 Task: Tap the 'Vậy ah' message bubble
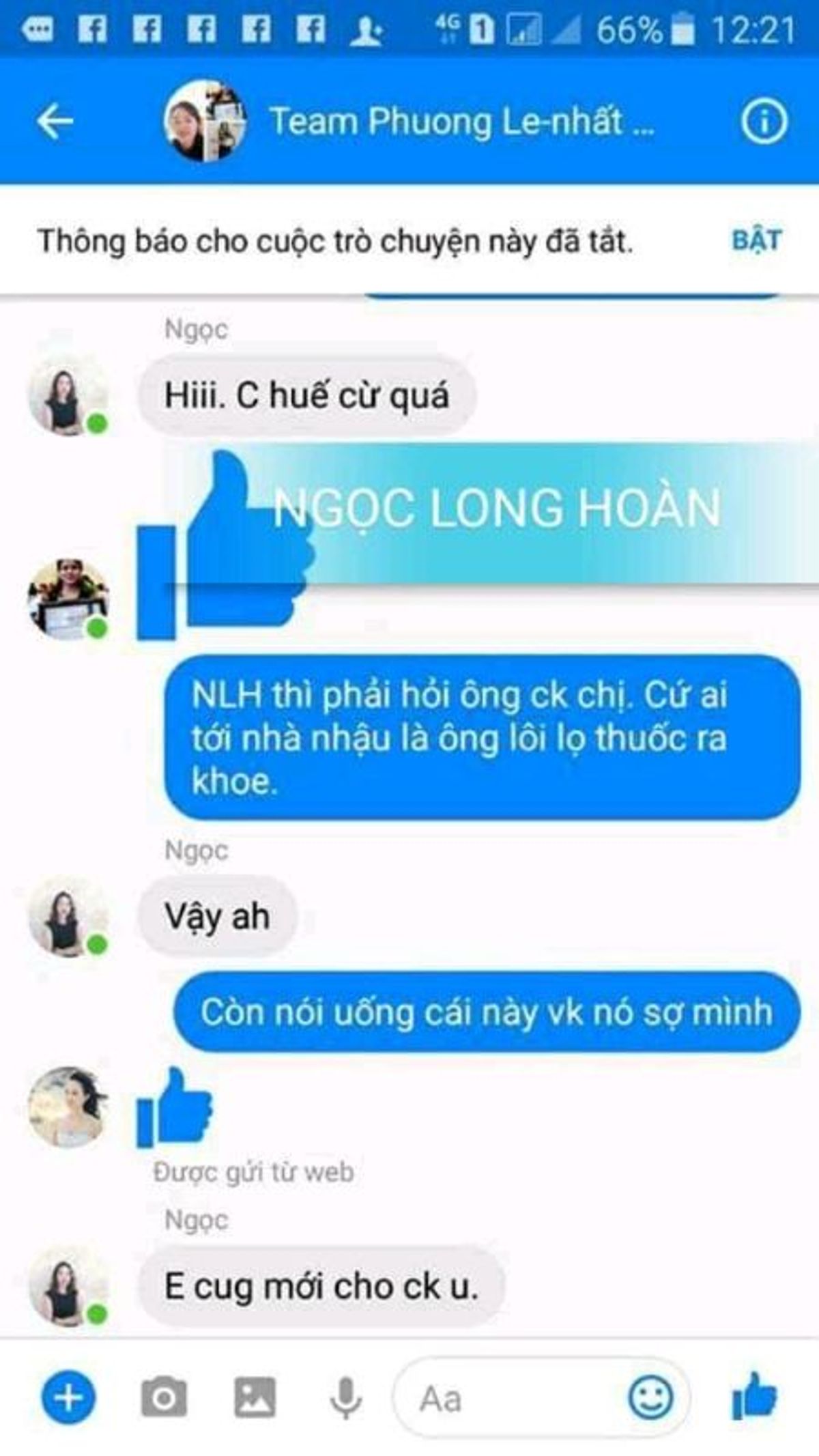217,916
